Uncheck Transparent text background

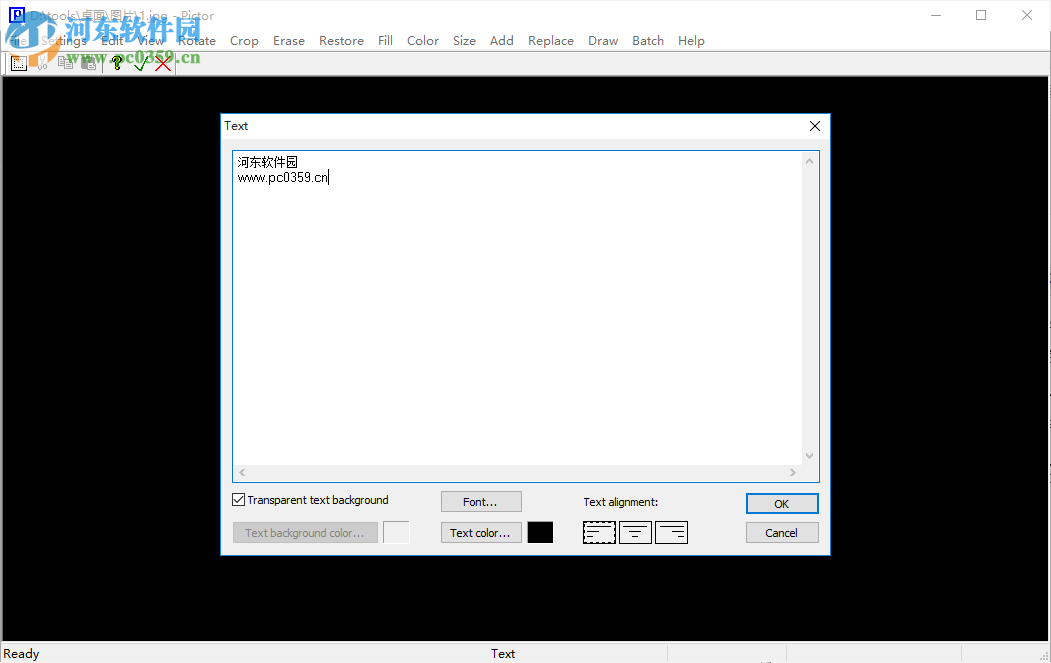(x=238, y=499)
